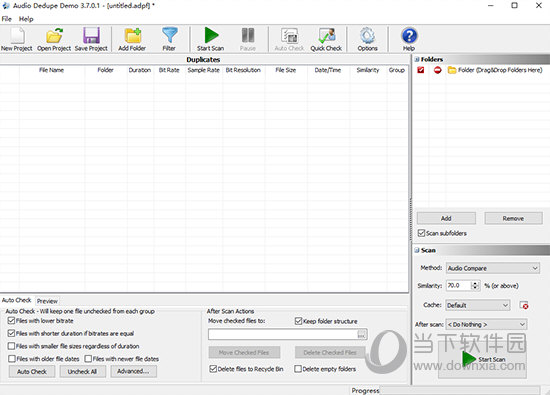This screenshot has height=395, width=550.
Task: Add Folder toolbar icon
Action: (x=132, y=39)
